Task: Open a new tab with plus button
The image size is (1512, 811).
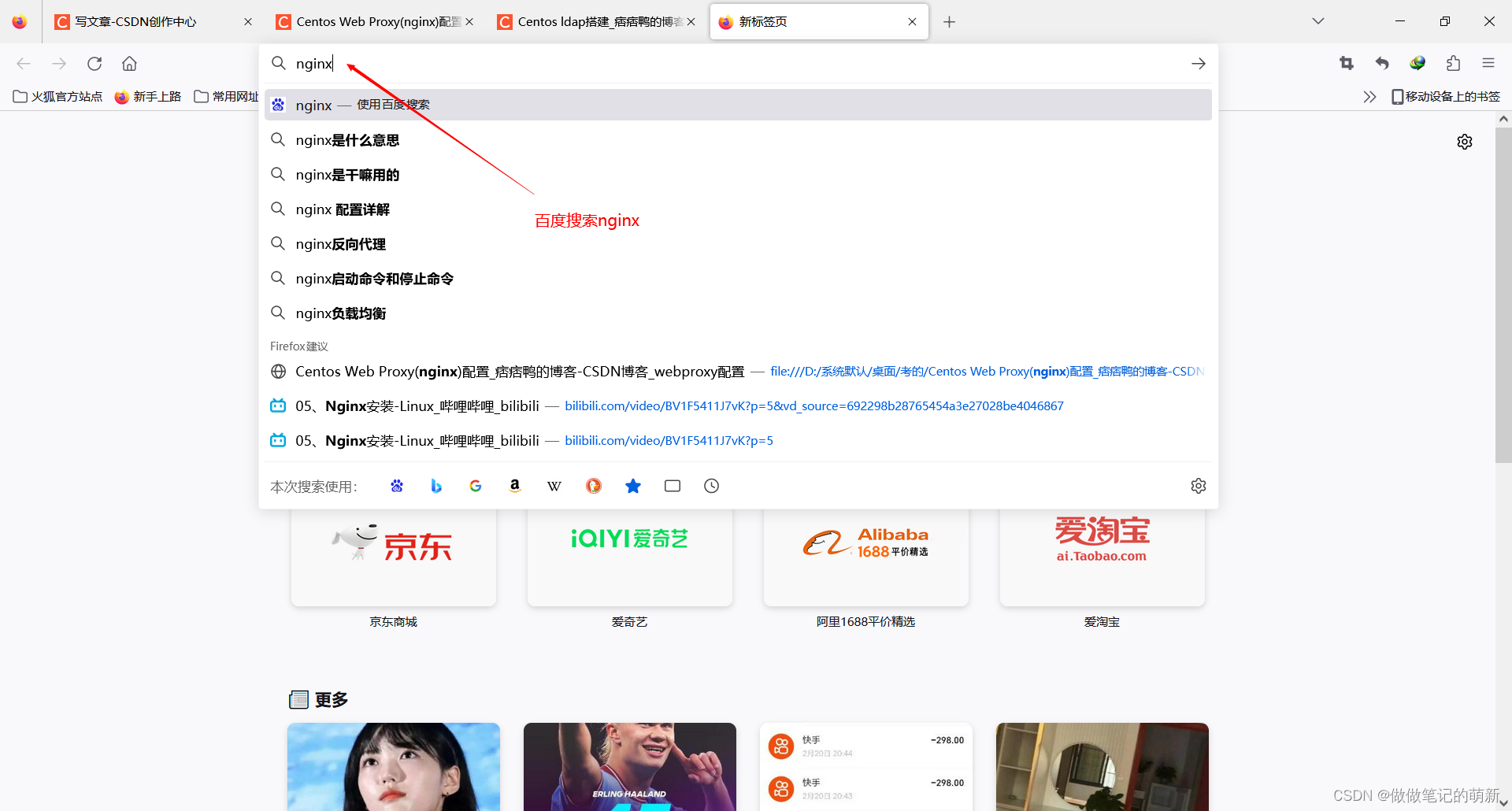Action: coord(950,22)
